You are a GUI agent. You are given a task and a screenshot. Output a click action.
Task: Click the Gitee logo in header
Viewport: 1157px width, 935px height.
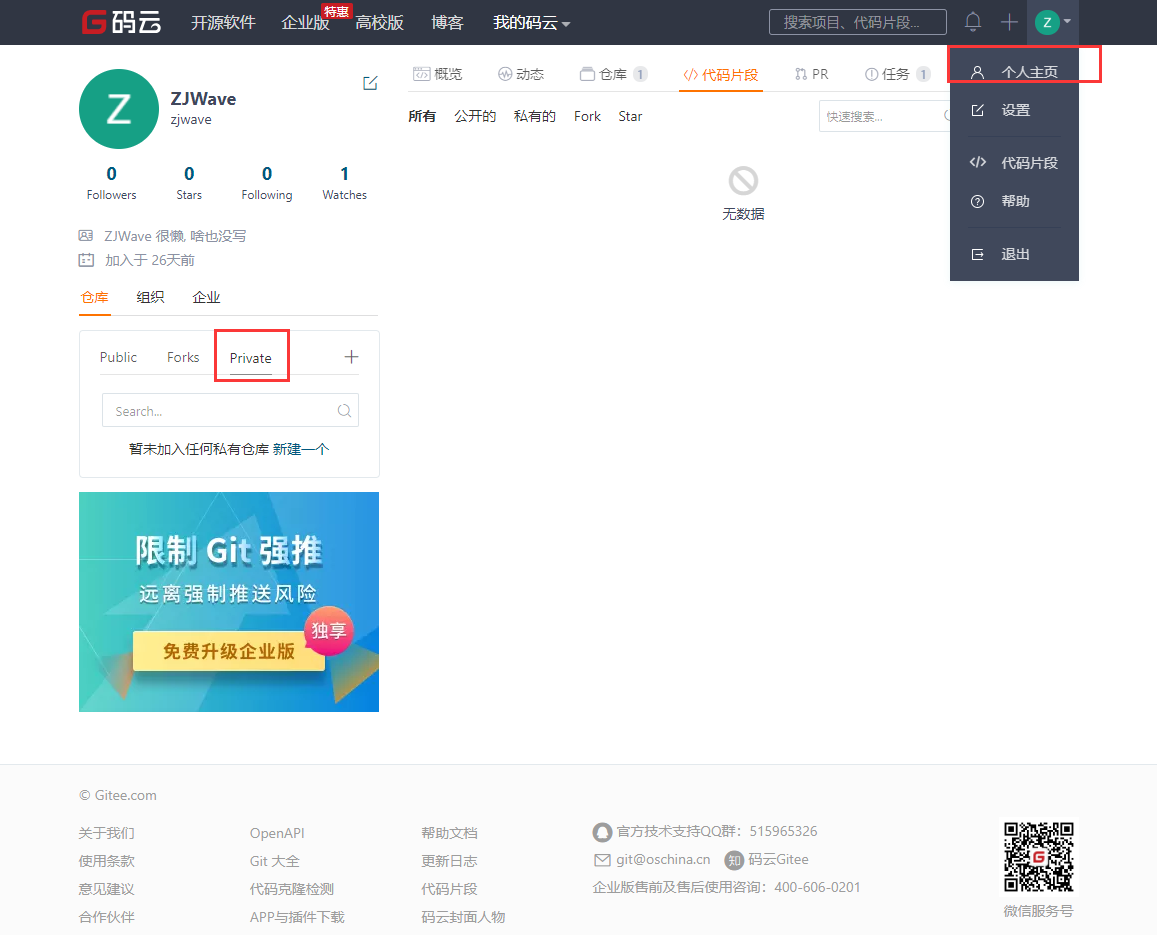coord(124,22)
